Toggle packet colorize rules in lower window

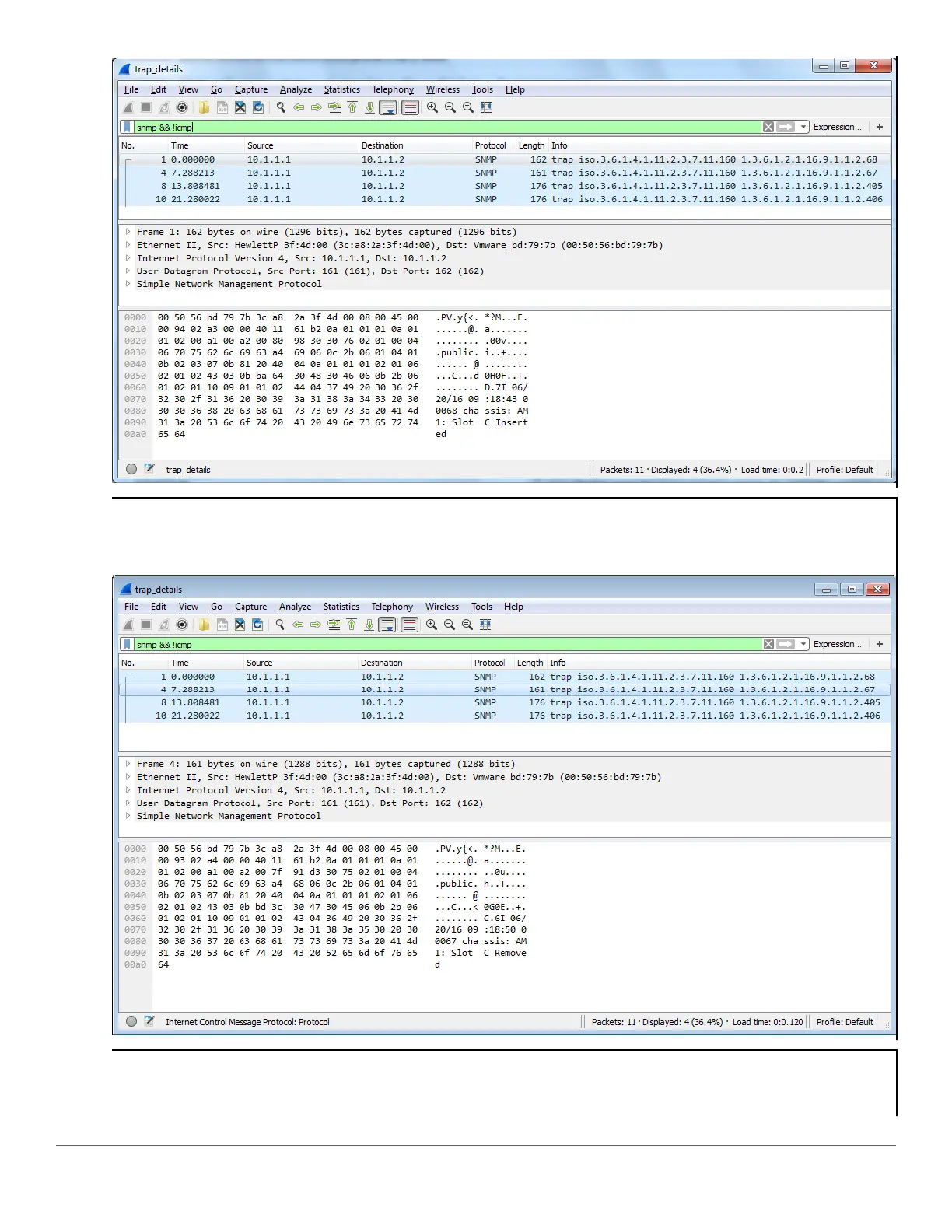(x=410, y=625)
